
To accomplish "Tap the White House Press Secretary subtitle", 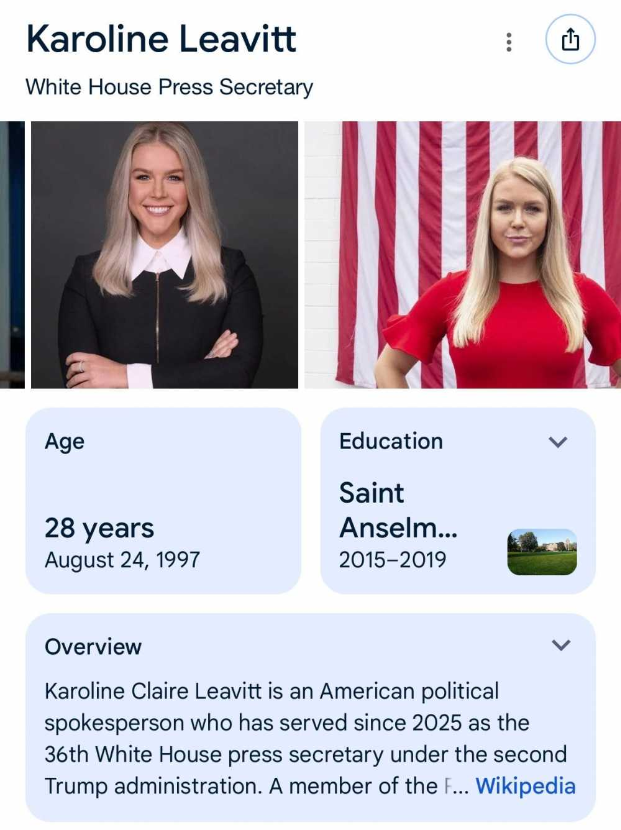I will point(169,87).
